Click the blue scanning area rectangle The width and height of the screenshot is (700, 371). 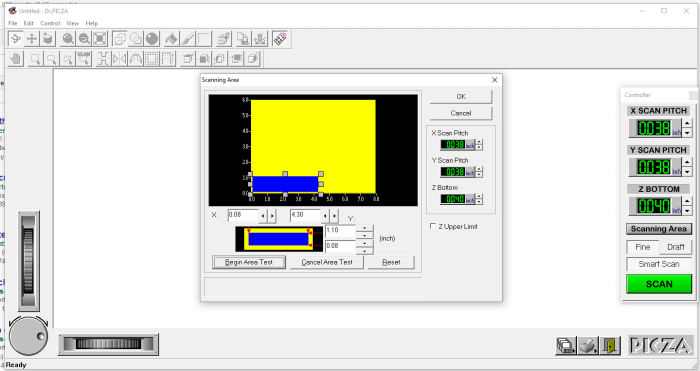pyautogui.click(x=285, y=184)
